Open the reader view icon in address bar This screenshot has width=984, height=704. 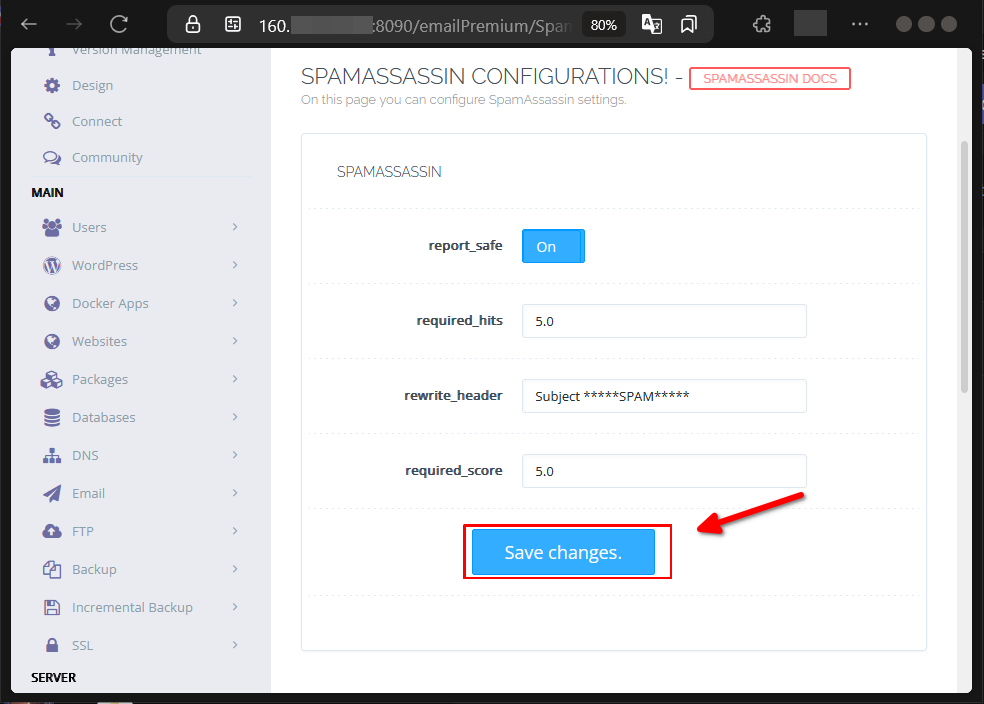pyautogui.click(x=233, y=24)
